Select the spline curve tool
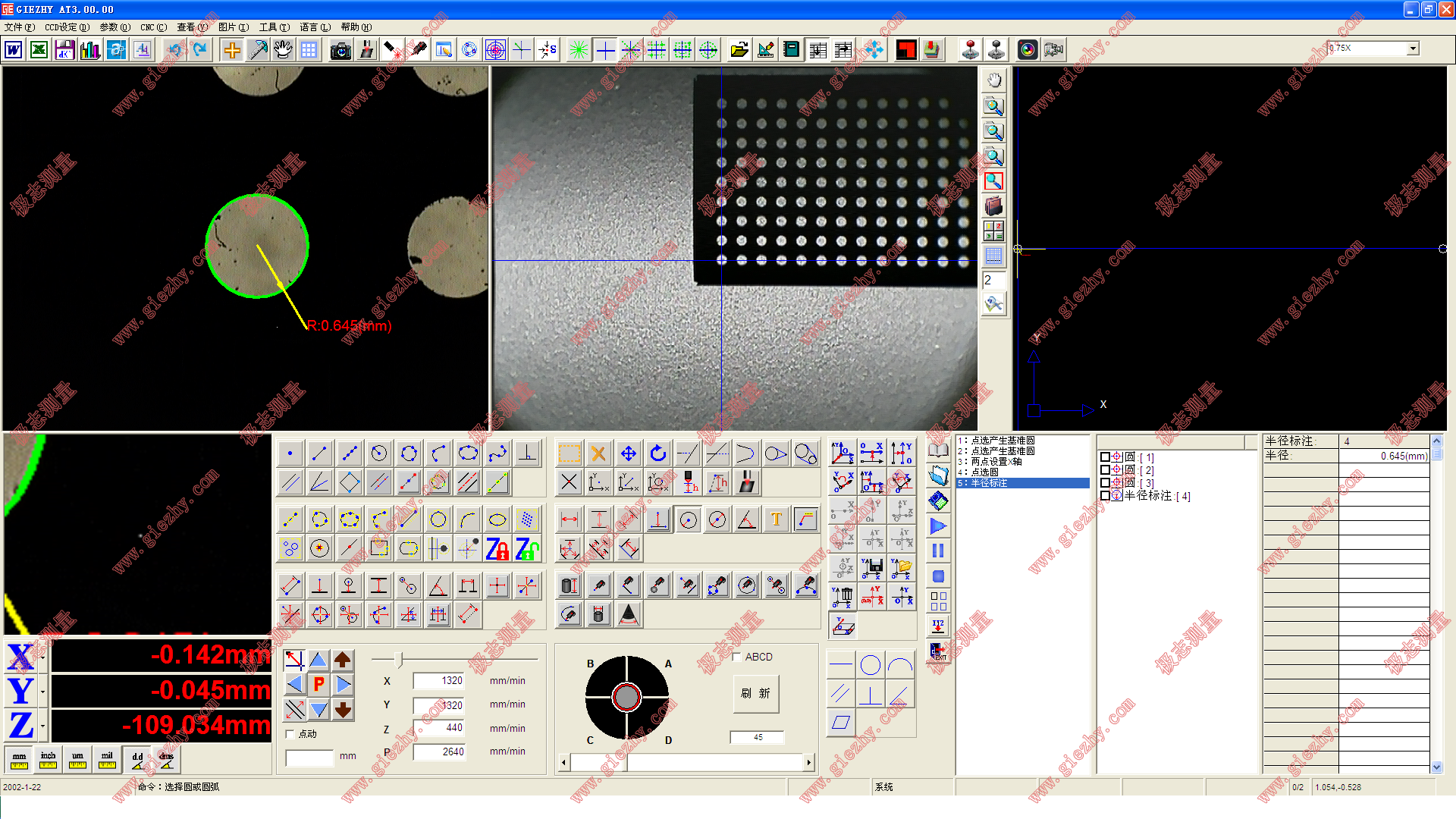Viewport: 1456px width, 819px height. coord(498,453)
